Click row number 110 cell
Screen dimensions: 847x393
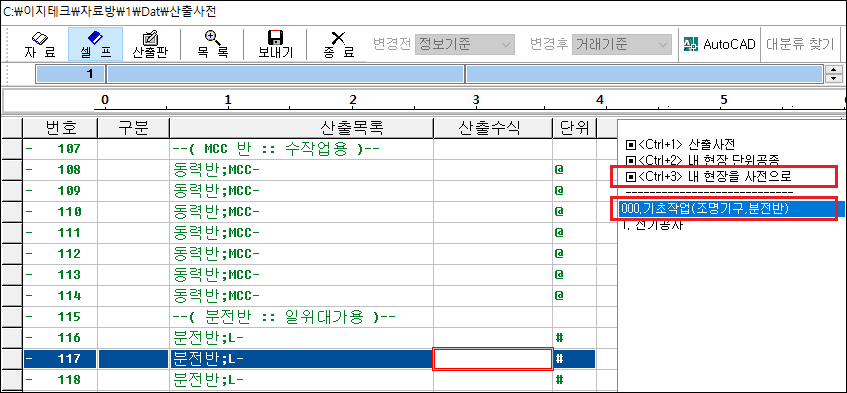pyautogui.click(x=60, y=212)
